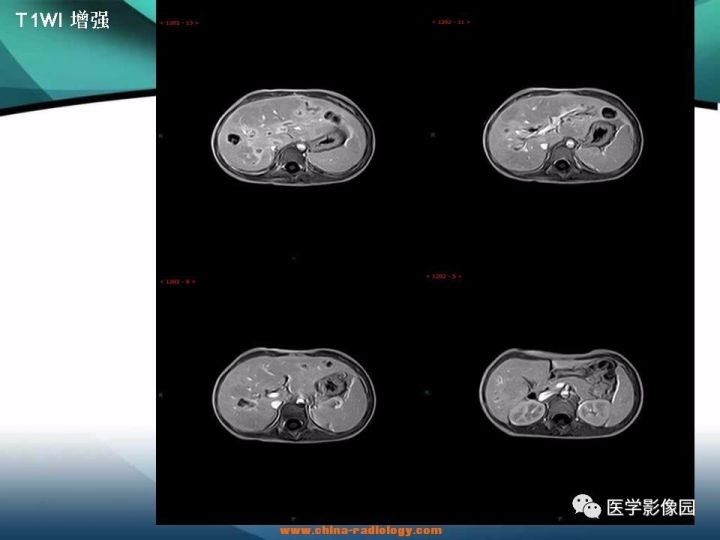The width and height of the screenshot is (720, 540).
Task: Click the right arrow beside 1202 - 13
Action: point(197,22)
